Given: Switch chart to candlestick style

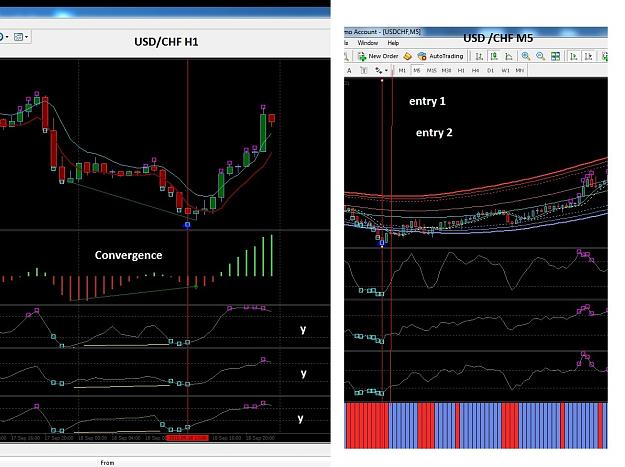Looking at the screenshot, I should [494, 56].
